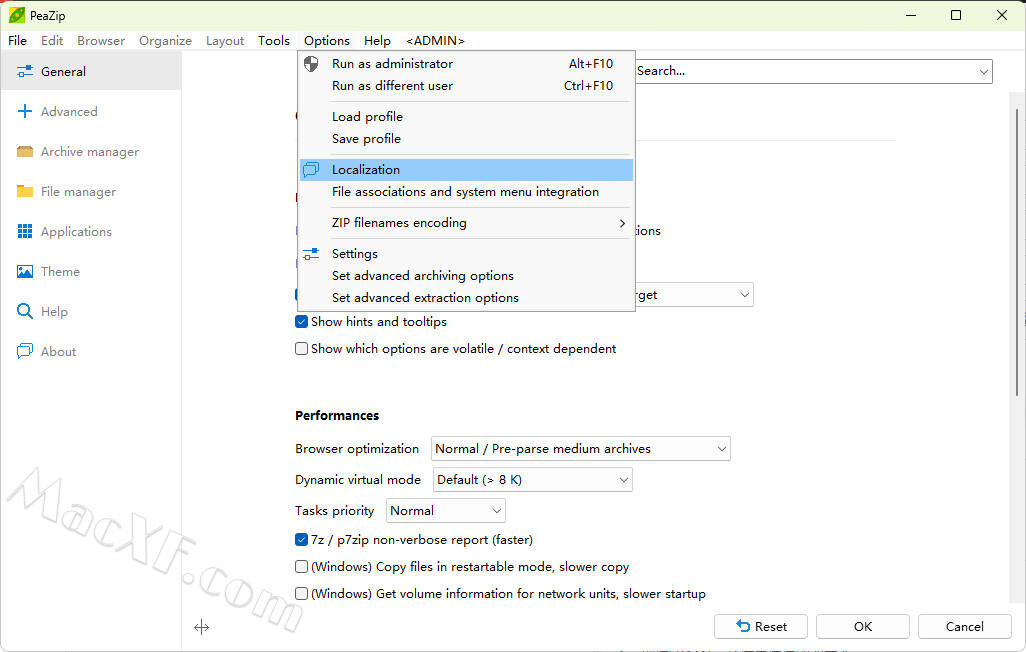Screen dimensions: 1026x652
Task: Choose Run as administrator
Action: point(466,63)
